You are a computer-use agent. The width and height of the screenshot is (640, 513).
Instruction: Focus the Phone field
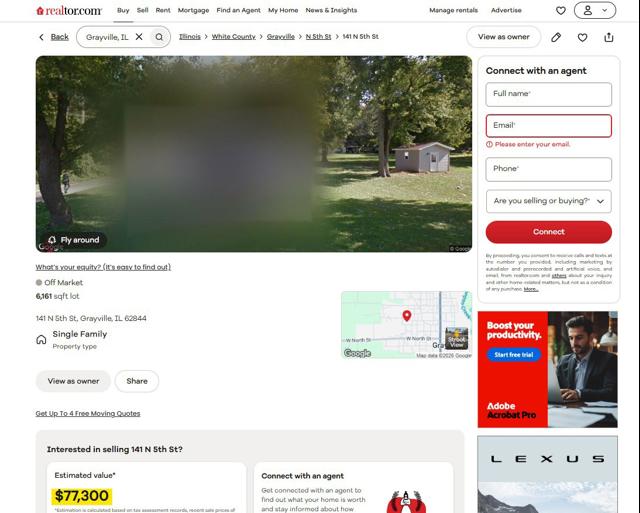(x=549, y=169)
